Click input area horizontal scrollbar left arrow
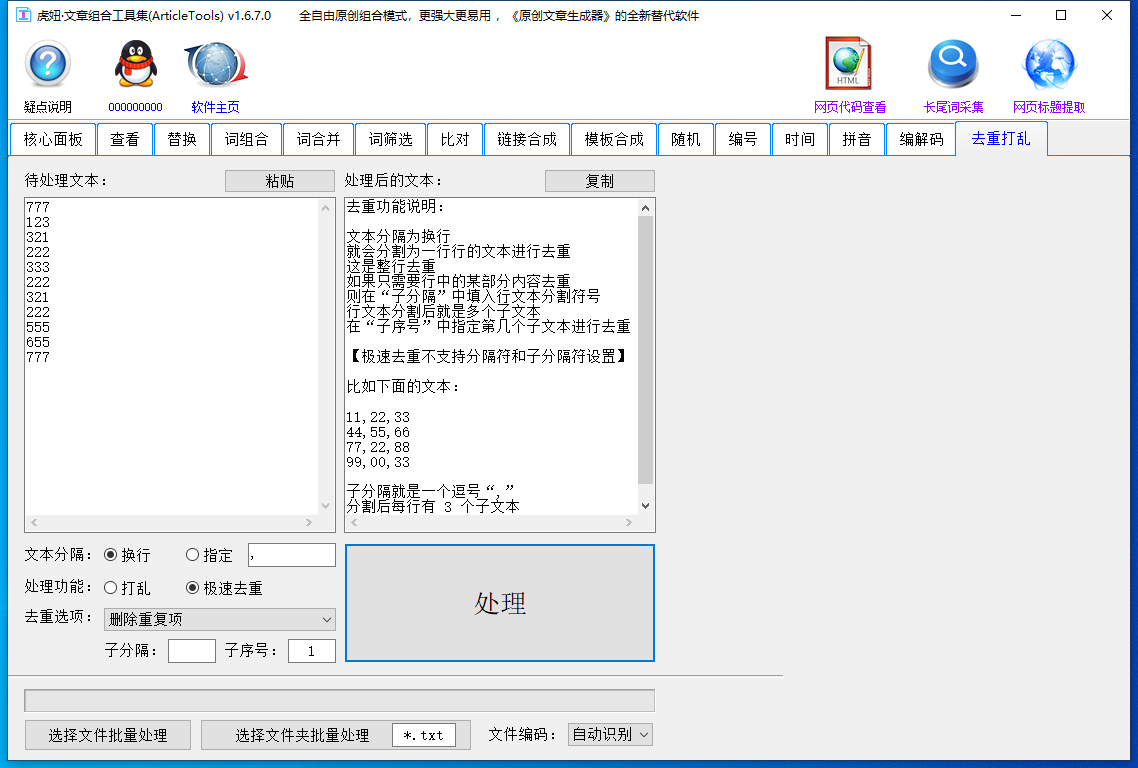Viewport: 1138px width, 768px height. [x=34, y=523]
